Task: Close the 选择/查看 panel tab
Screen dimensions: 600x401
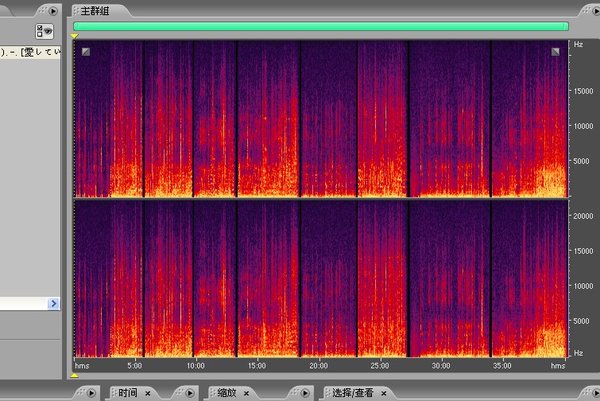Action: point(384,393)
